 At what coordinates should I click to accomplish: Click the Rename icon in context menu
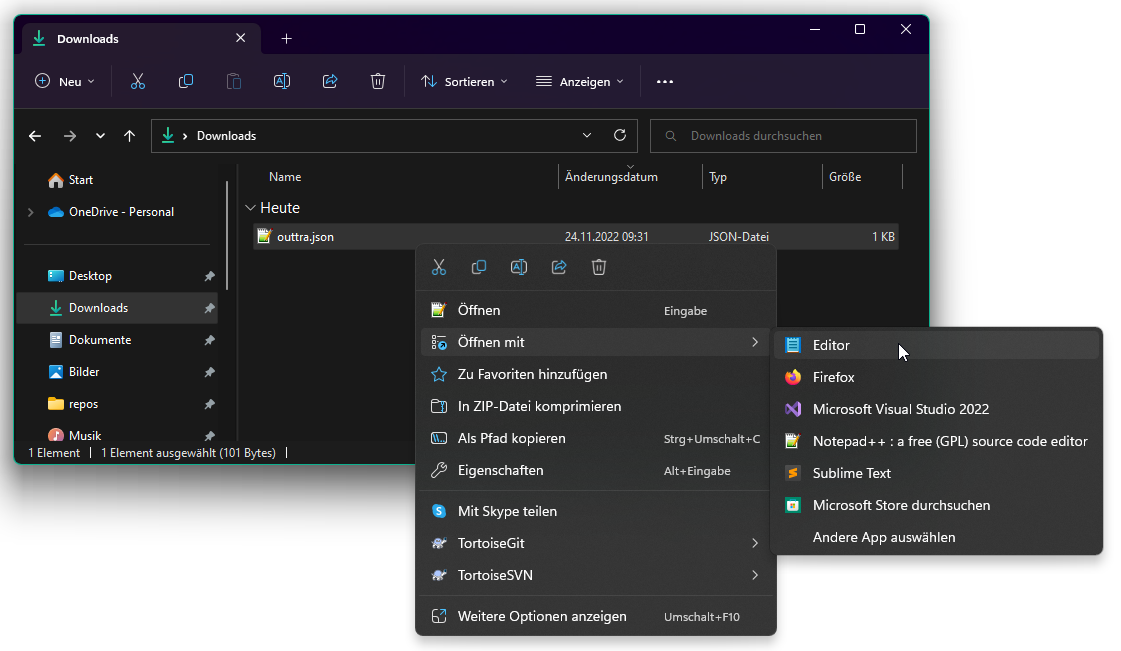click(x=519, y=267)
